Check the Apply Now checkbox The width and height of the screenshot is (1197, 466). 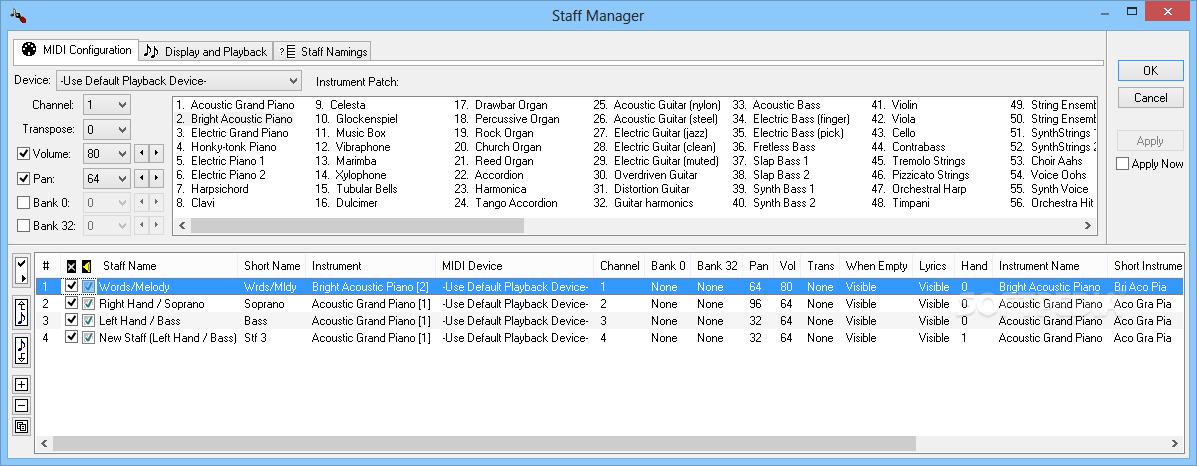[1122, 163]
